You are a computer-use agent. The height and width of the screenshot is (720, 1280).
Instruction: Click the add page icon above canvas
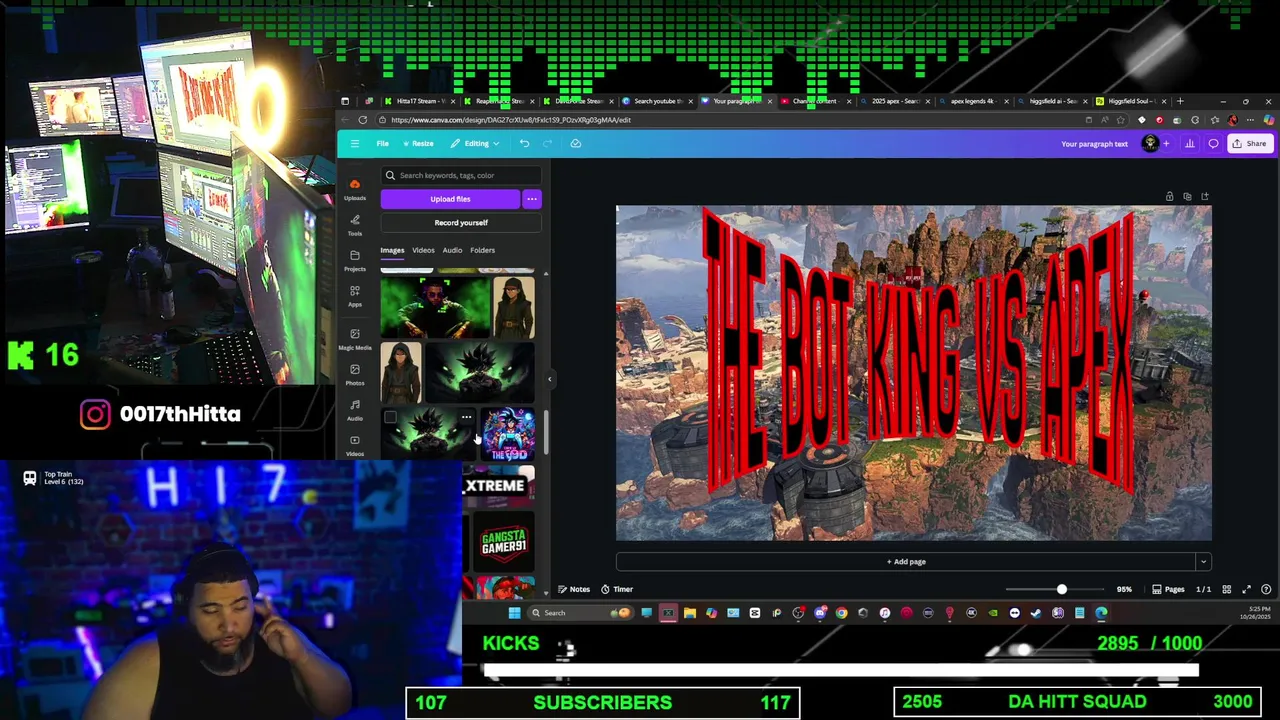[x=1205, y=197]
